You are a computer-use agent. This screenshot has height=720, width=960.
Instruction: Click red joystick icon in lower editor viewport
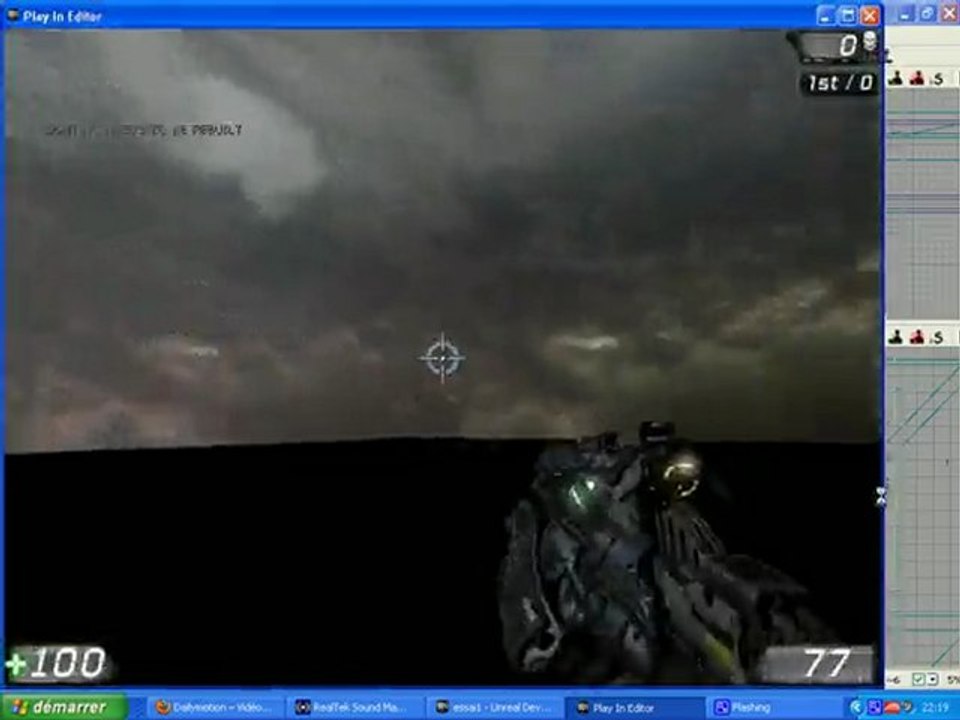click(x=917, y=337)
